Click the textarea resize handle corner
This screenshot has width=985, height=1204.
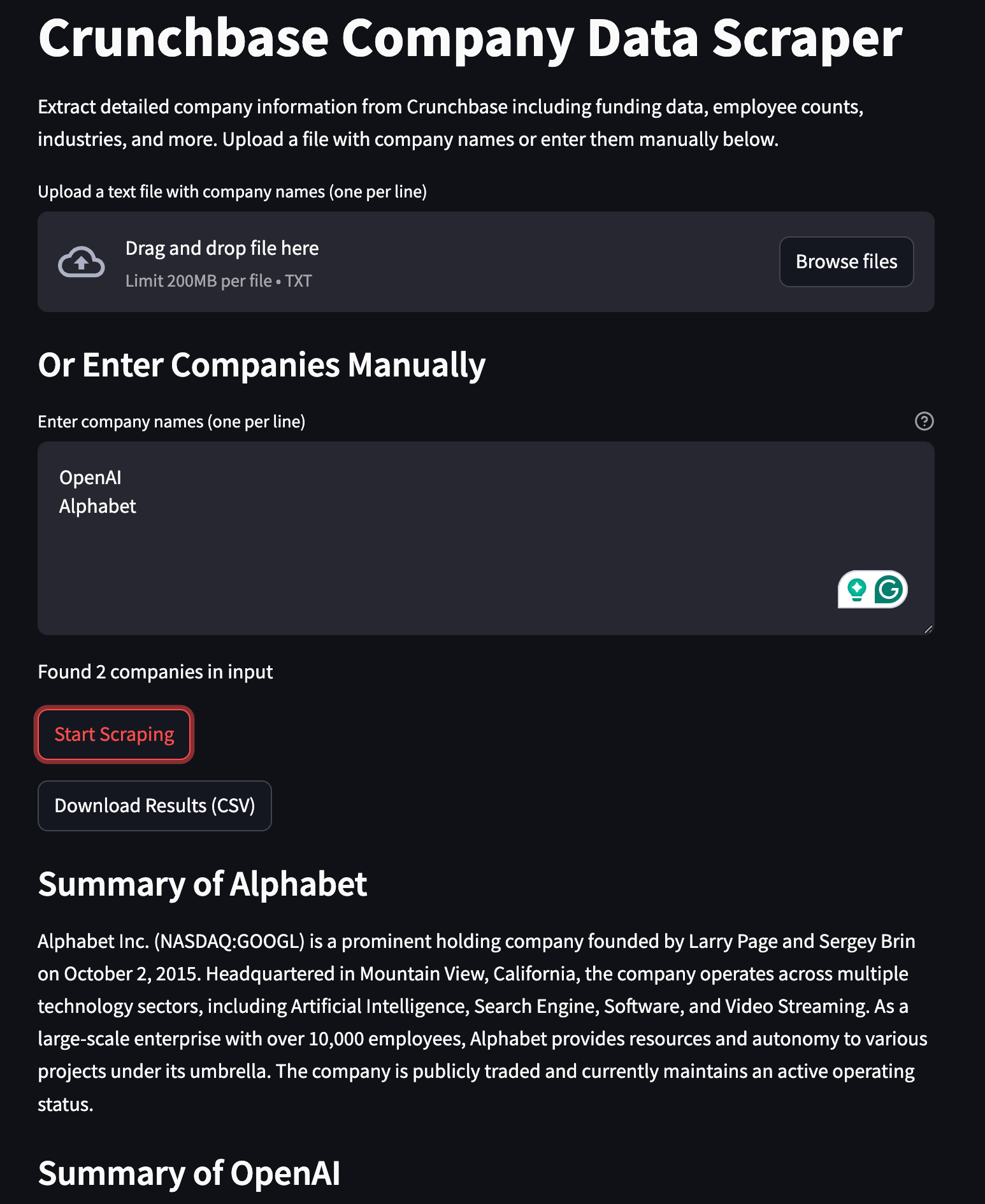tap(928, 628)
